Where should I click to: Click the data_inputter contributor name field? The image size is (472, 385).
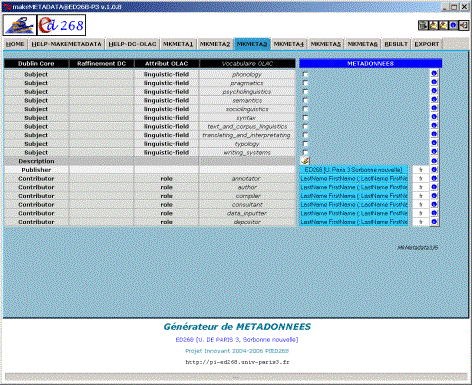[354, 213]
